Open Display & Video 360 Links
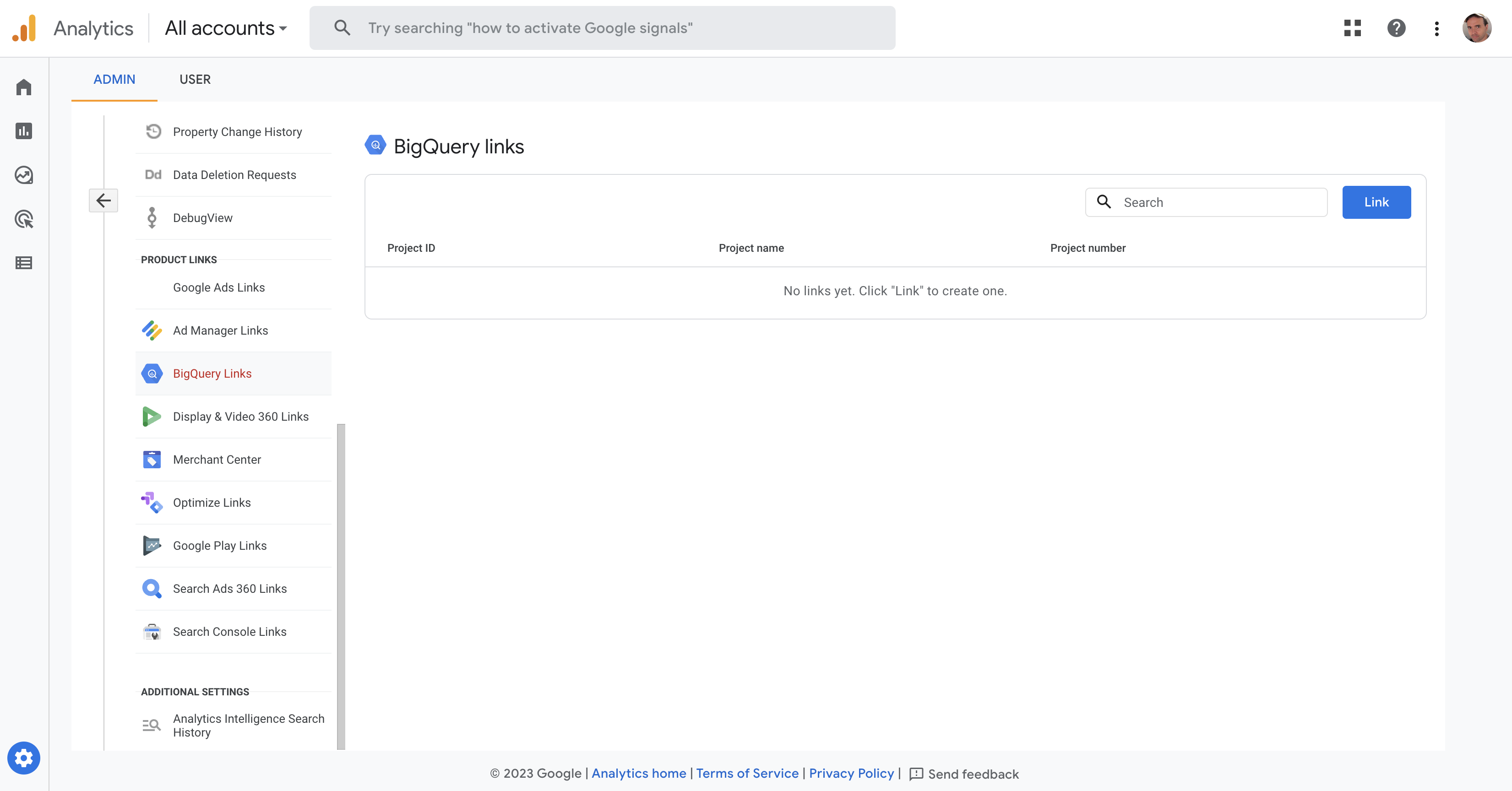This screenshot has width=1512, height=791. 234,417
